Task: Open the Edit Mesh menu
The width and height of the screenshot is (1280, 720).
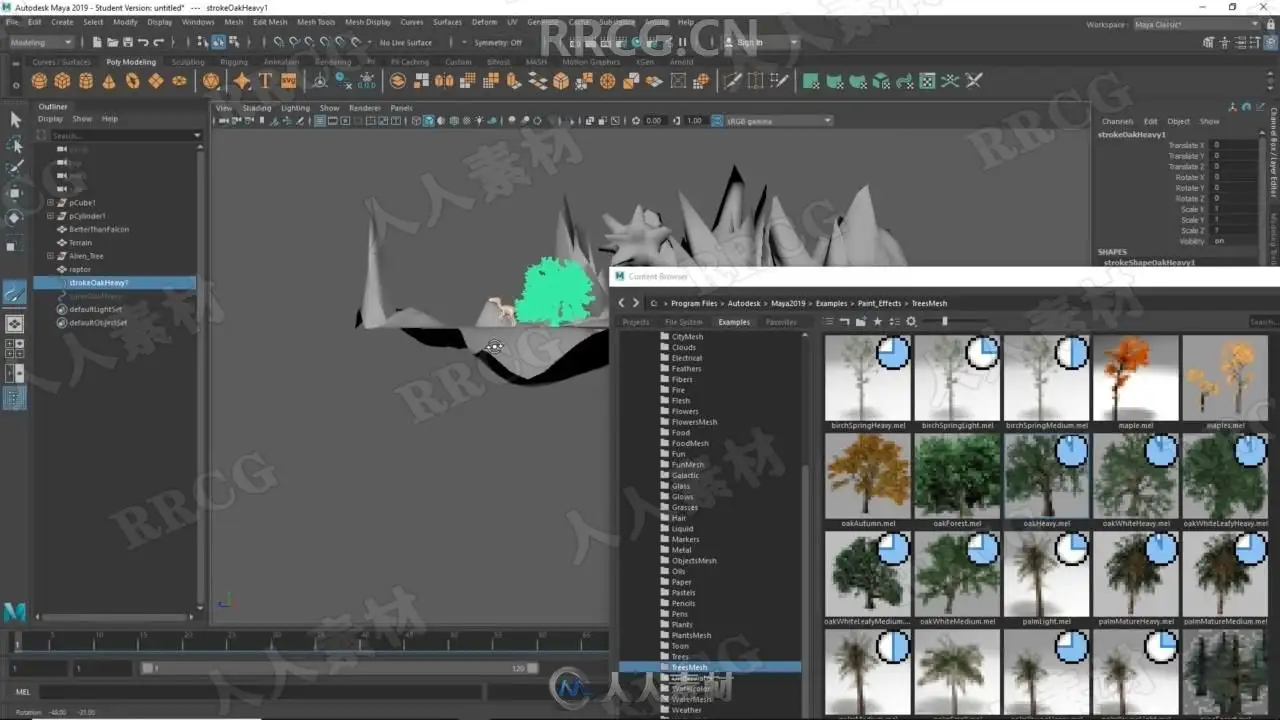Action: coord(270,22)
